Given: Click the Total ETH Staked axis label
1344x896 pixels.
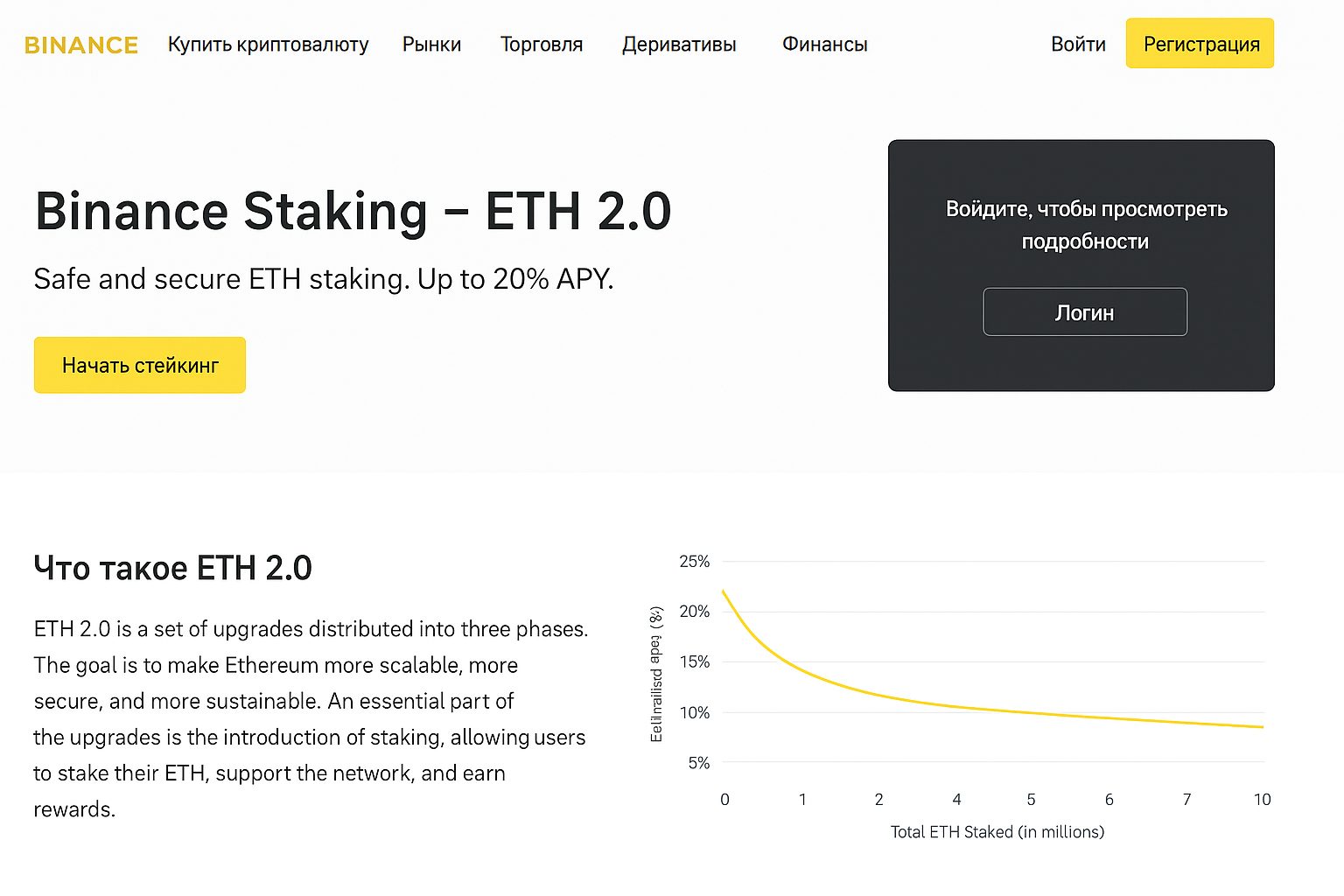Looking at the screenshot, I should coord(997,832).
